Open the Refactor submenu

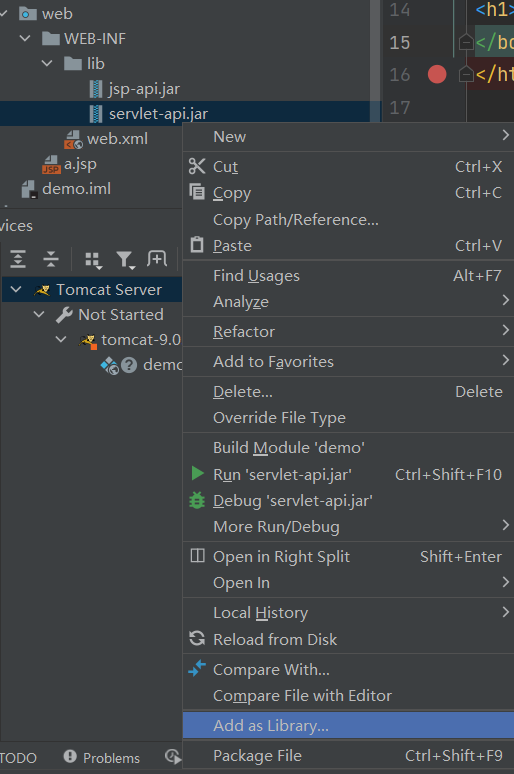point(348,331)
